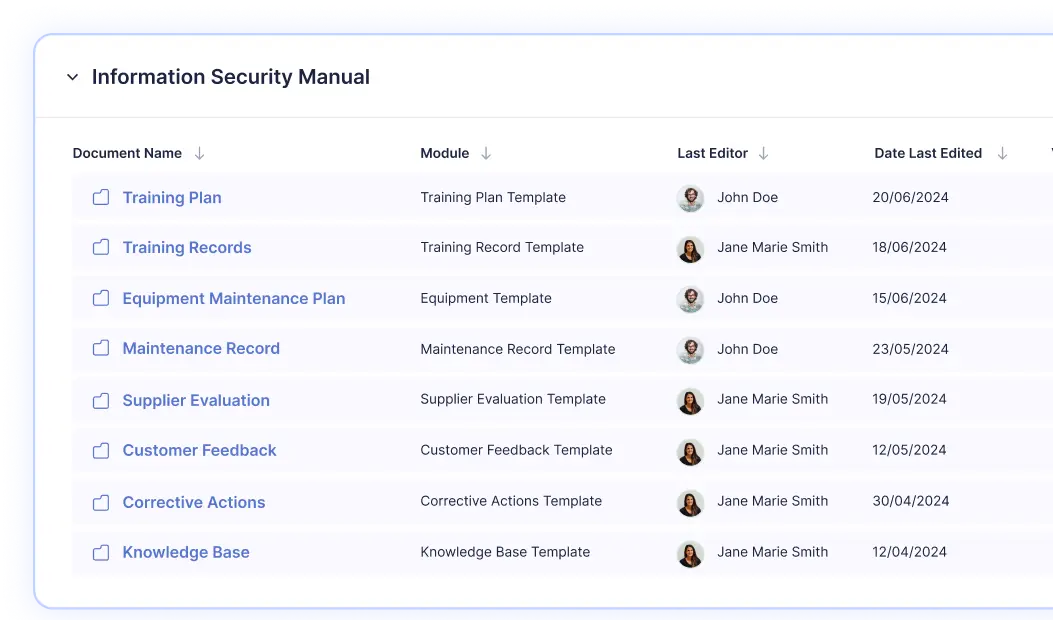Click Jane Marie Smith's avatar in Knowledge Base row
Viewport: 1053px width, 620px height.
pyautogui.click(x=690, y=554)
